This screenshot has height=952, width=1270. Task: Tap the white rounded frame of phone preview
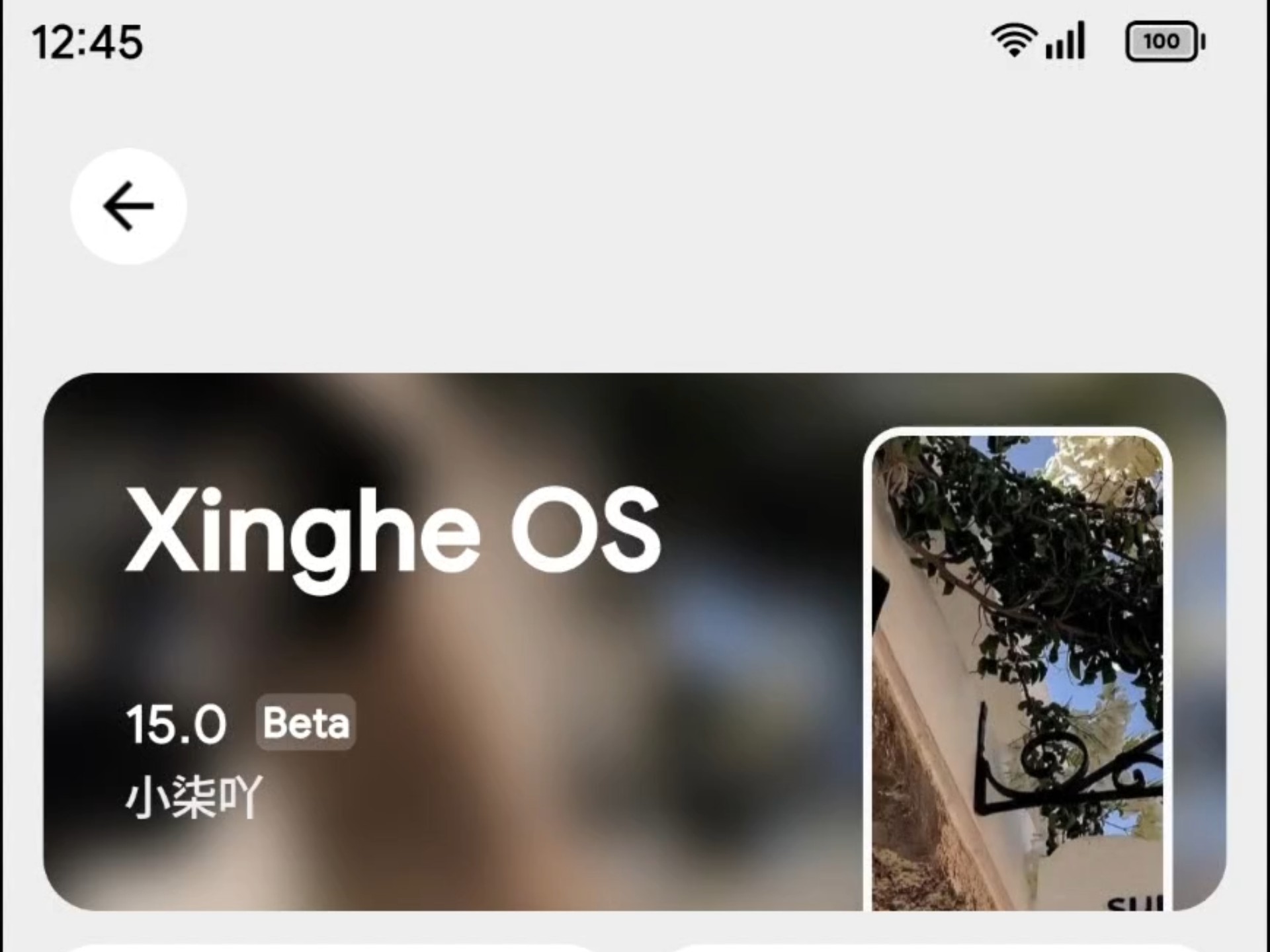click(1017, 432)
